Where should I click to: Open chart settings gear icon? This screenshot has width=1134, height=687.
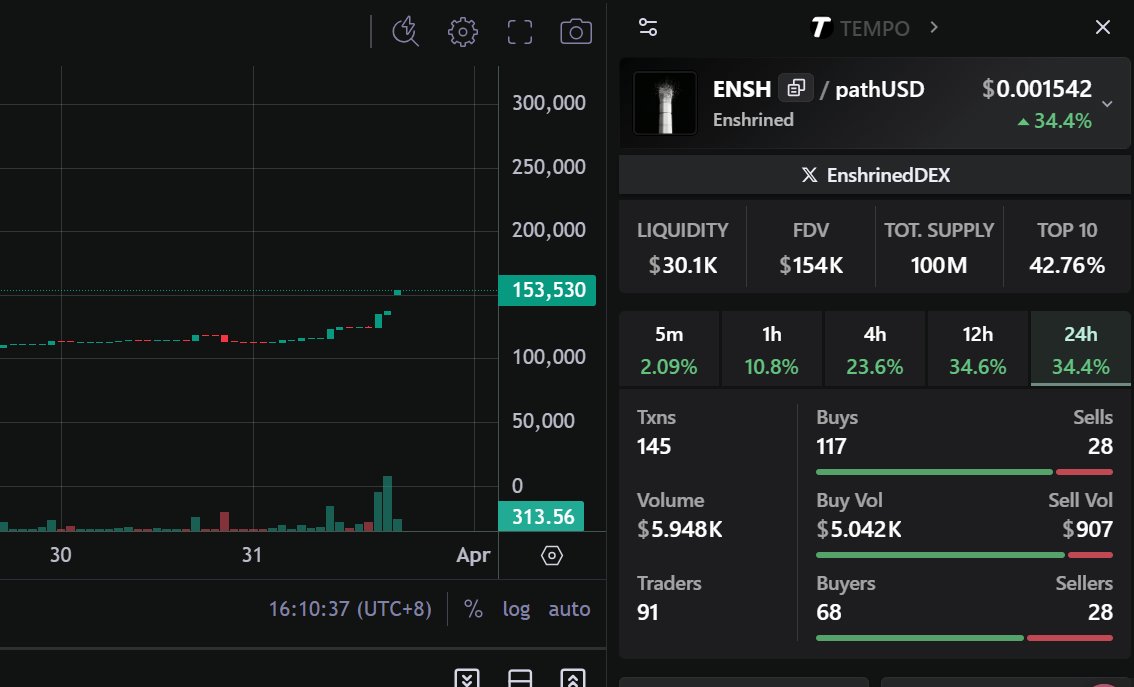click(x=463, y=32)
